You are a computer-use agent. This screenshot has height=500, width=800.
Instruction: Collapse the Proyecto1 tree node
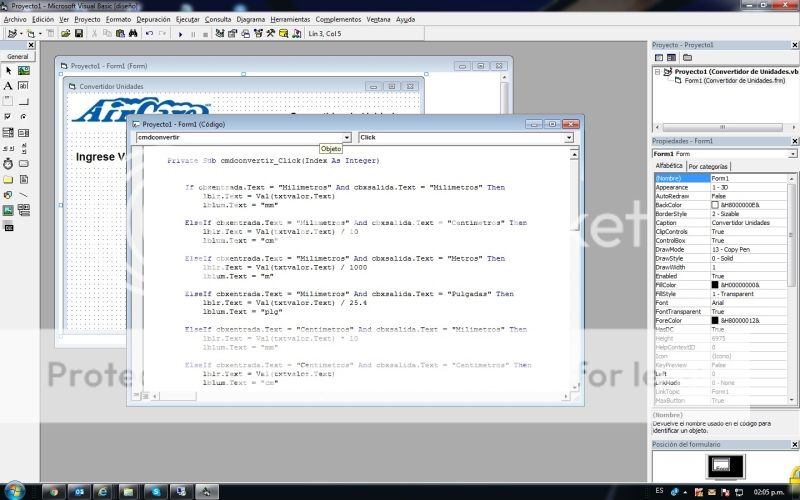click(x=658, y=72)
